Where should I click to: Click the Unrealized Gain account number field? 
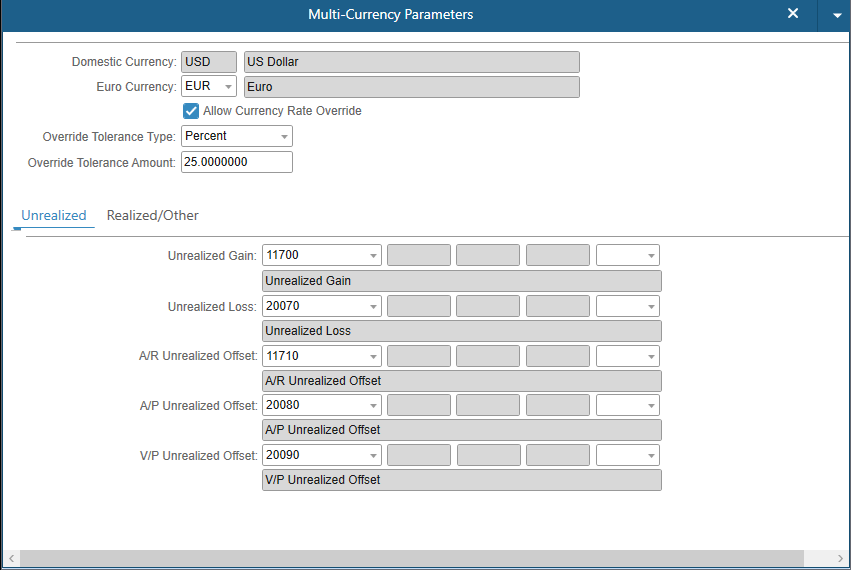coord(313,256)
